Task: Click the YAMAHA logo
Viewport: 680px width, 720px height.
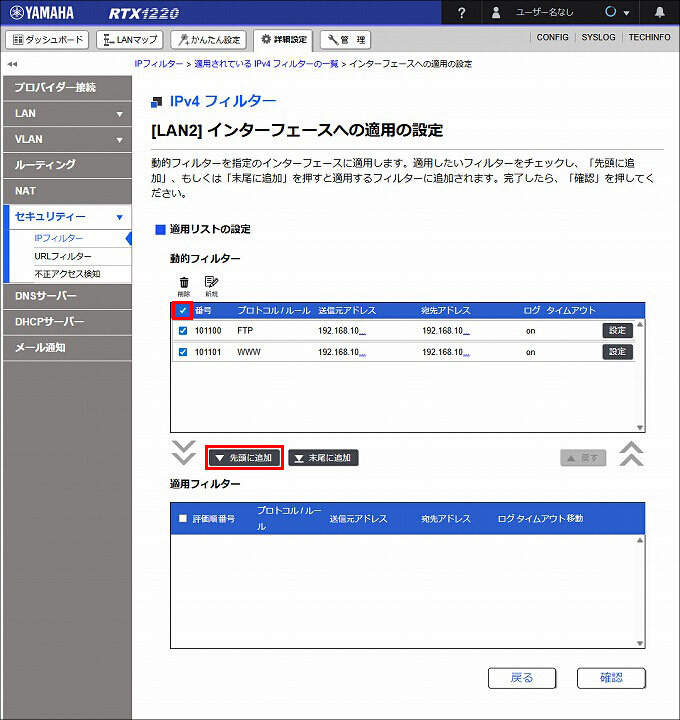Action: pos(42,13)
